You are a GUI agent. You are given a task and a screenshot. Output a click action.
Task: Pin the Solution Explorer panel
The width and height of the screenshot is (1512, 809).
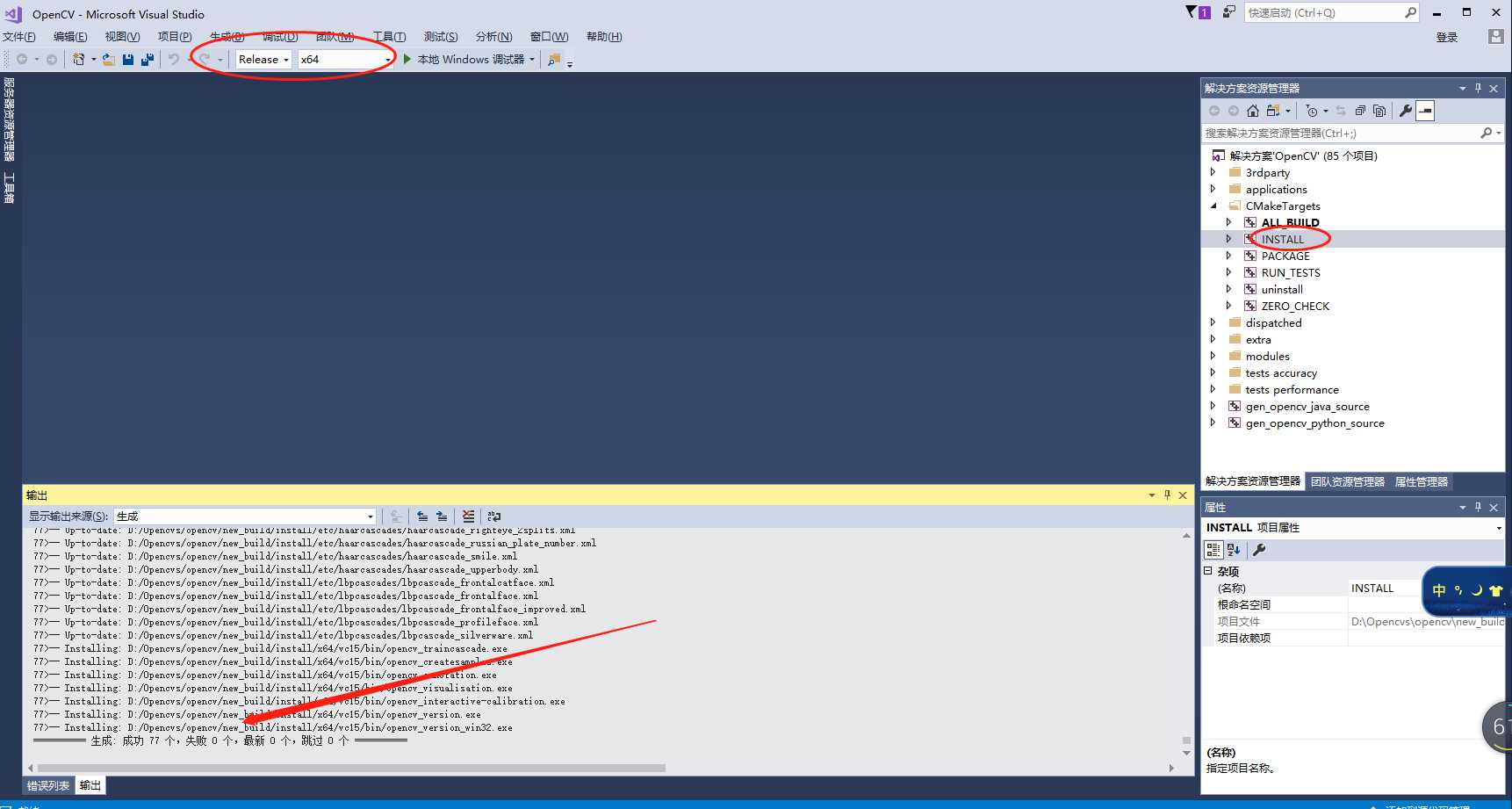coord(1479,88)
